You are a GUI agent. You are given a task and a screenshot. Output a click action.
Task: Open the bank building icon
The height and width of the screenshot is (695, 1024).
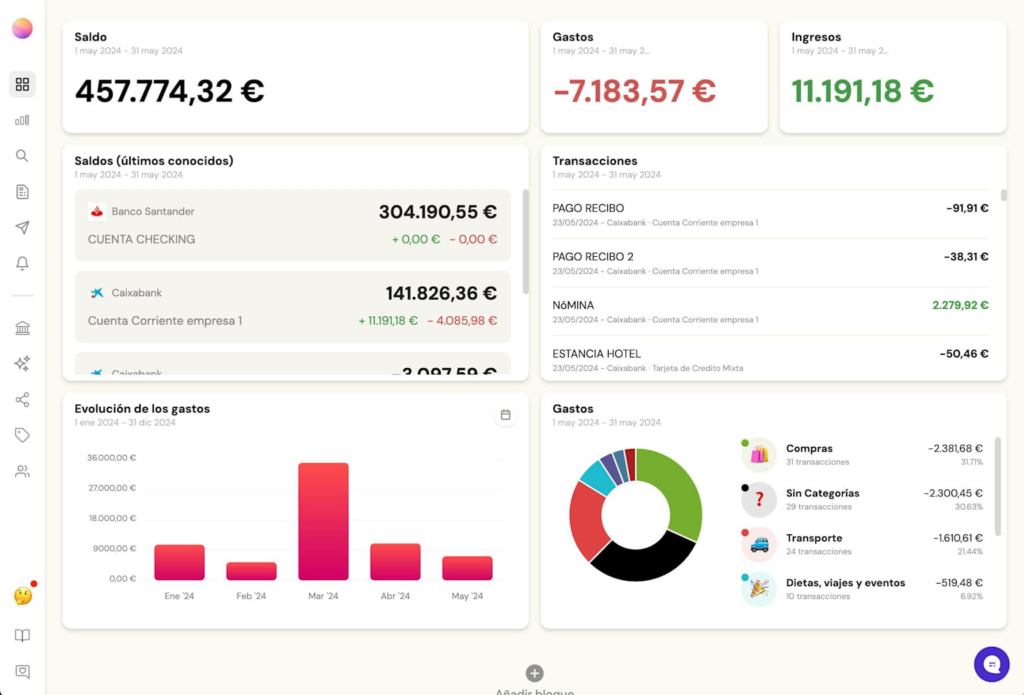22,328
